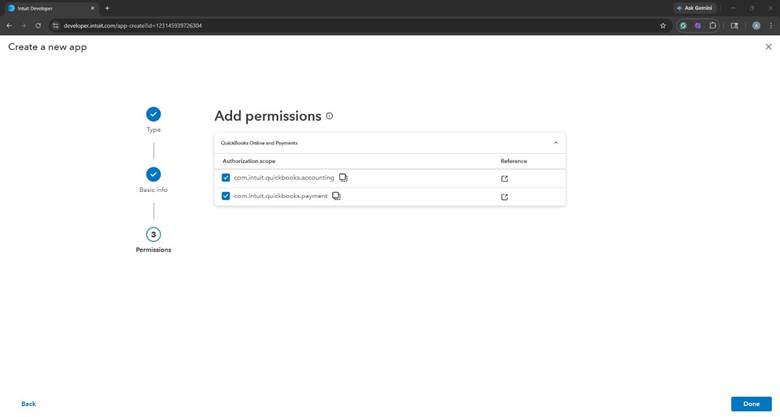
Task: Click the Ask Gemini button
Action: coord(694,8)
